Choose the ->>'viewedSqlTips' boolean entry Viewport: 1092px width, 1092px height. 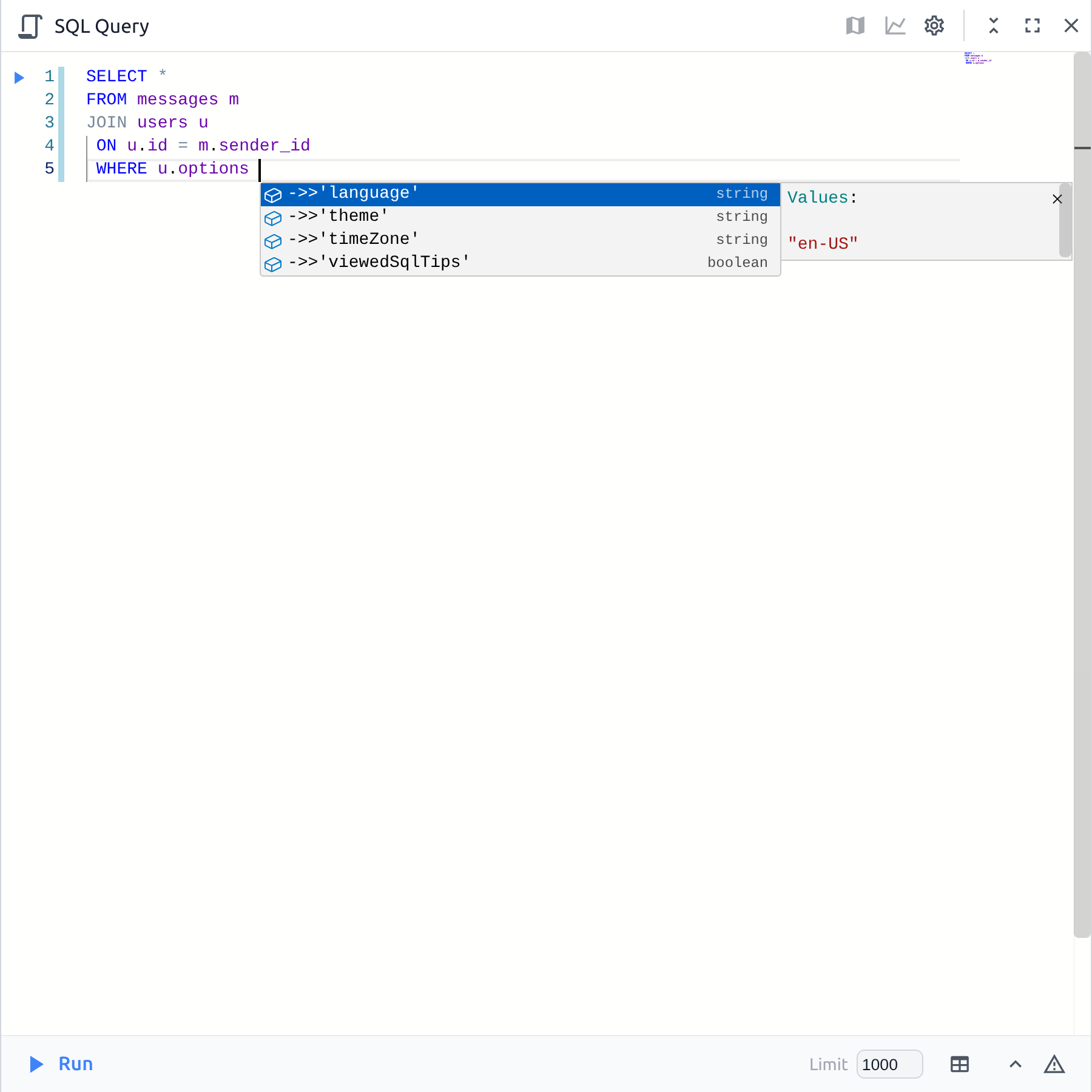click(520, 263)
